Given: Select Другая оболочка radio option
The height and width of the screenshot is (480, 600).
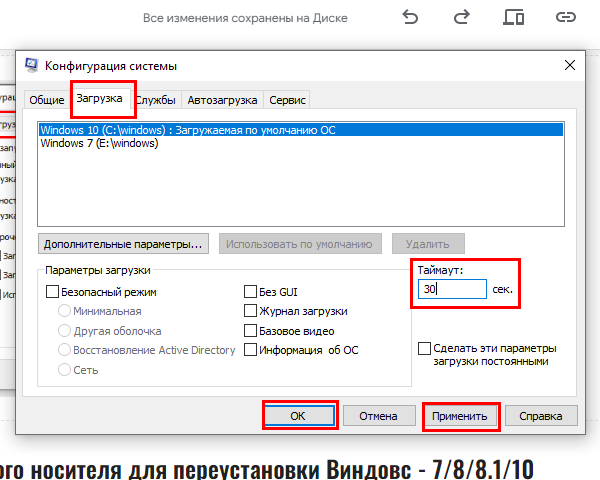Looking at the screenshot, I should click(x=64, y=330).
